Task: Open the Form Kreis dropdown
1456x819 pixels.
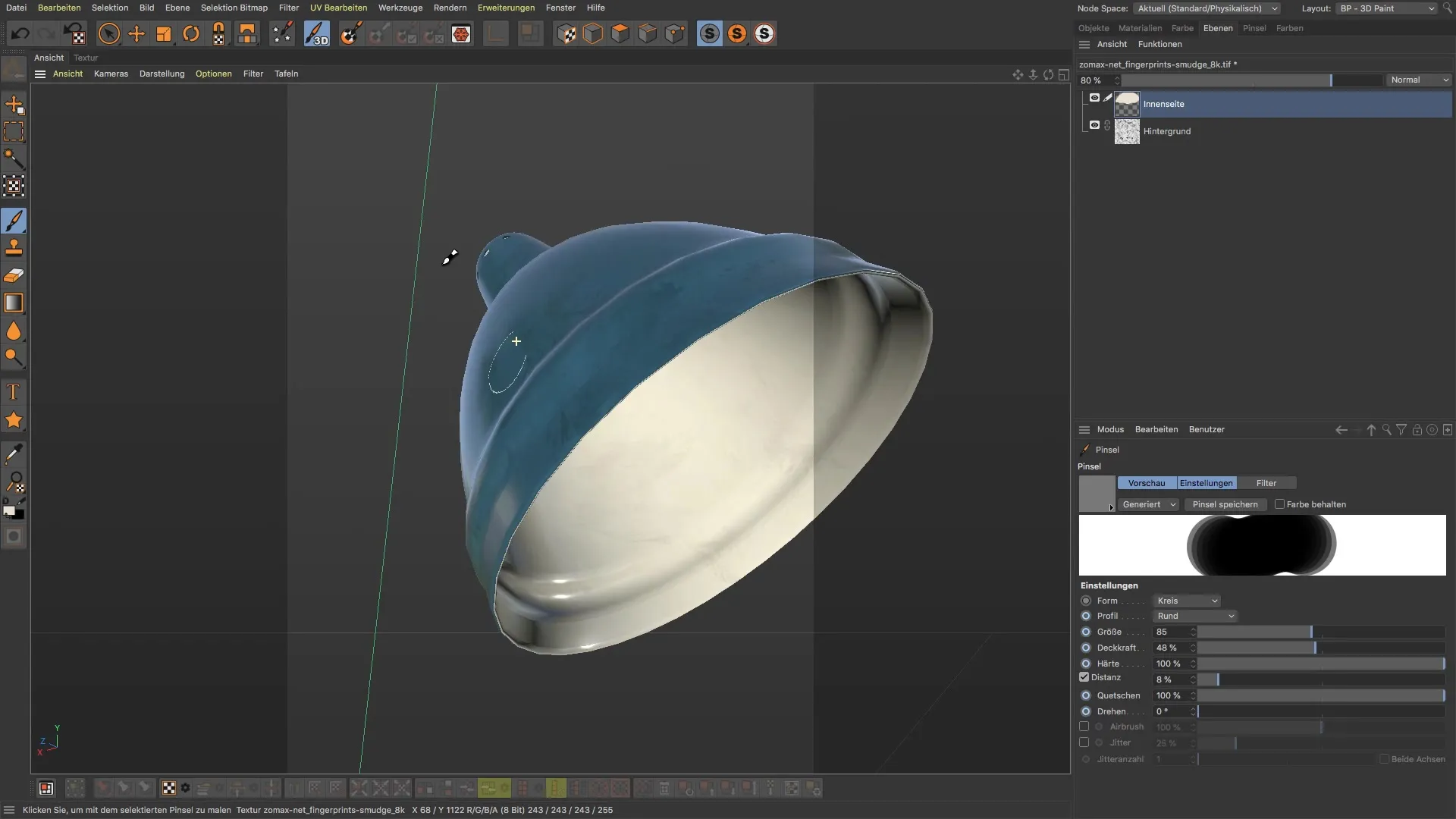Action: click(x=1187, y=601)
